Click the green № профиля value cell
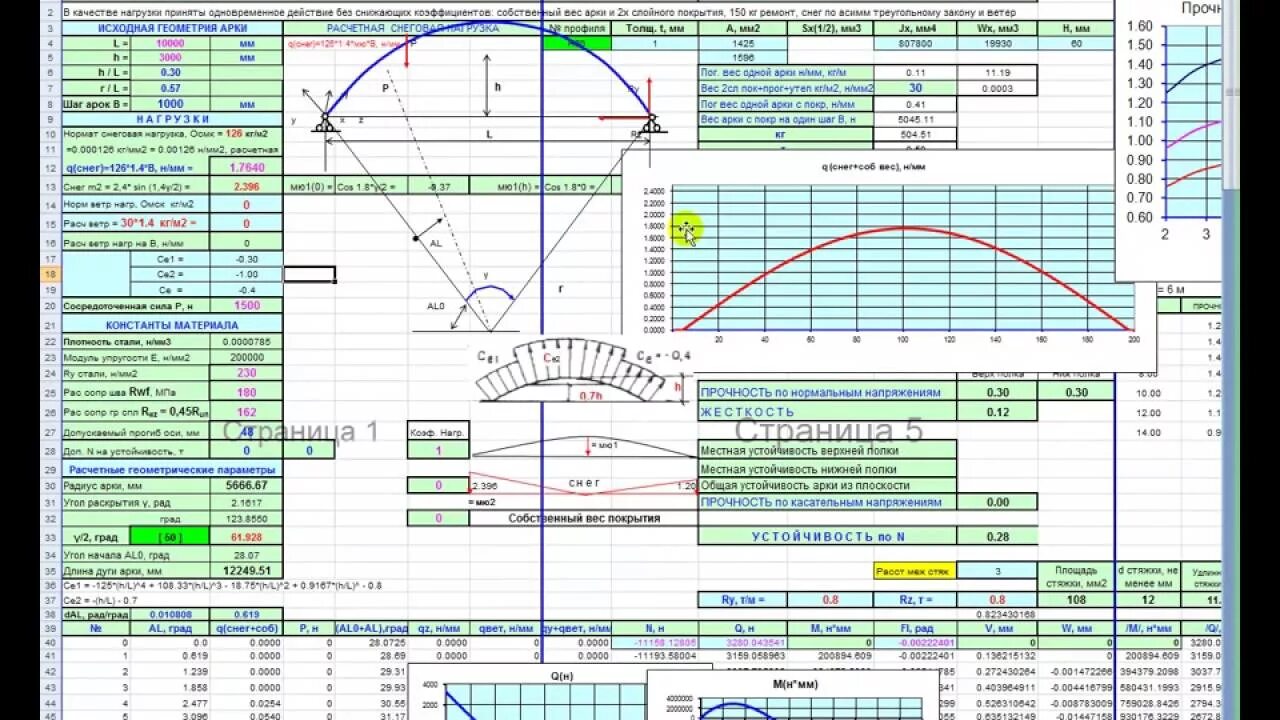This screenshot has height=720, width=1280. (x=577, y=43)
